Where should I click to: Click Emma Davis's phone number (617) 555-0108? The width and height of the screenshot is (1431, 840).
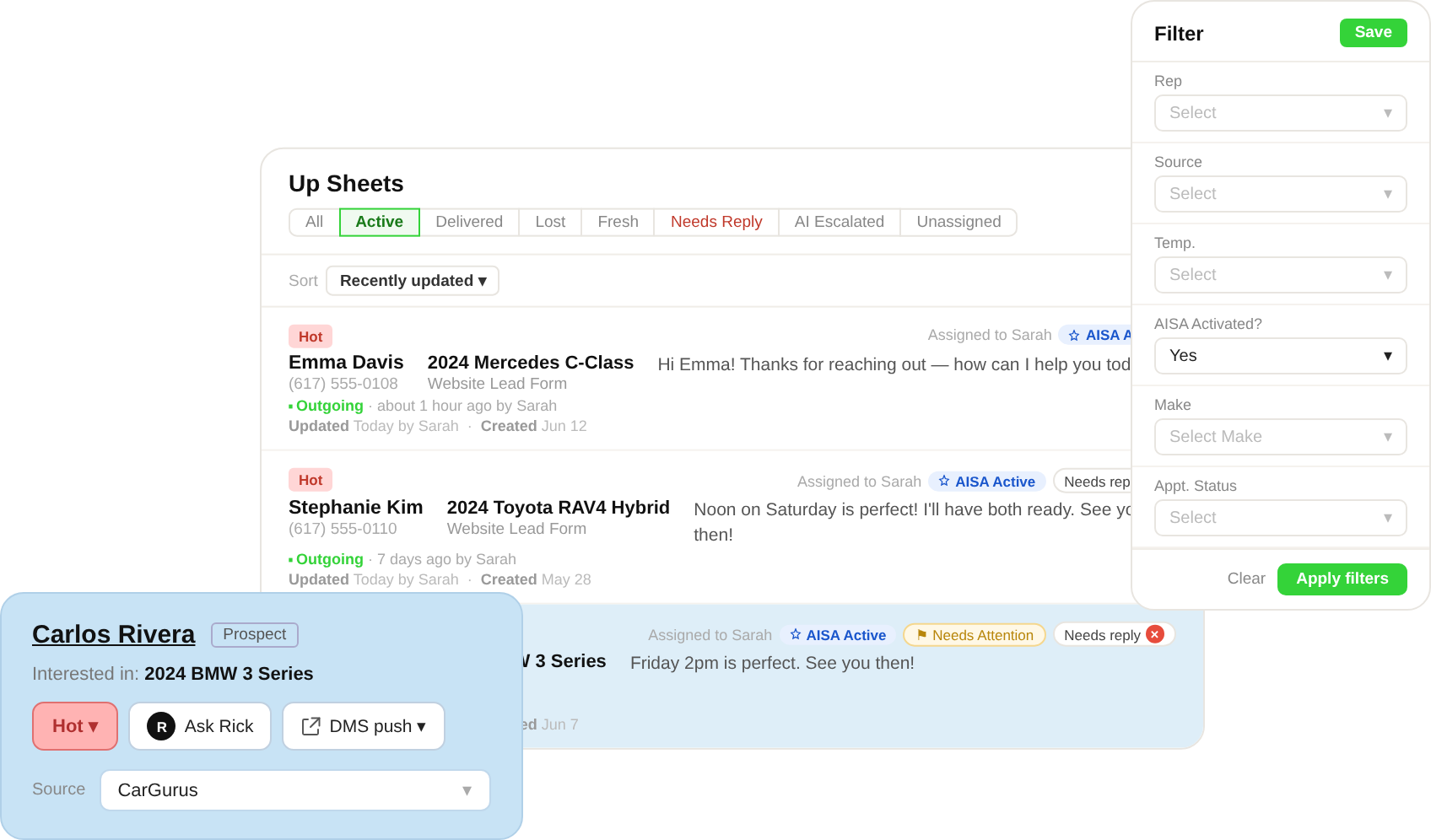[x=343, y=384]
